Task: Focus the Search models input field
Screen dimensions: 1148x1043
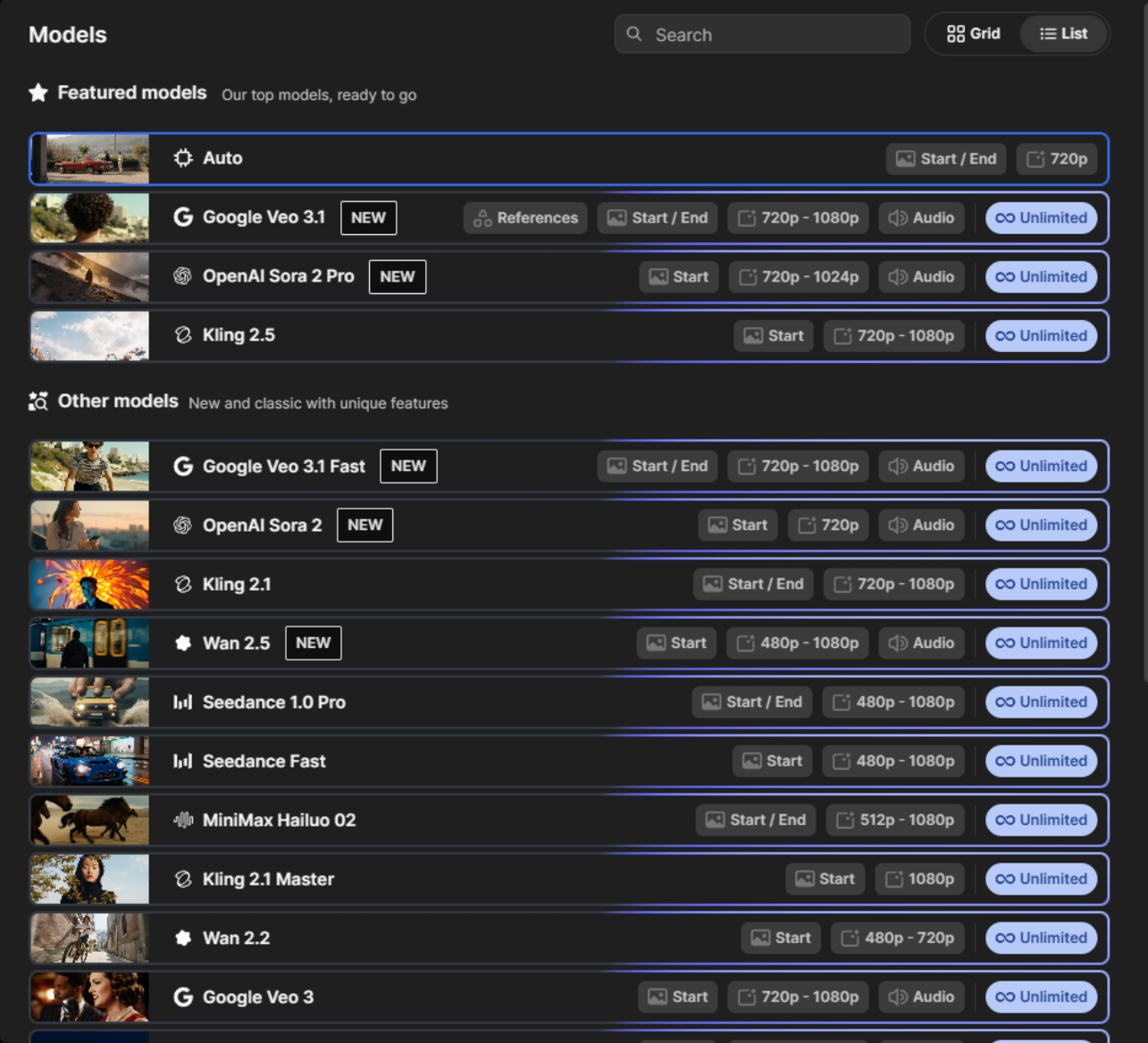Action: [x=762, y=34]
